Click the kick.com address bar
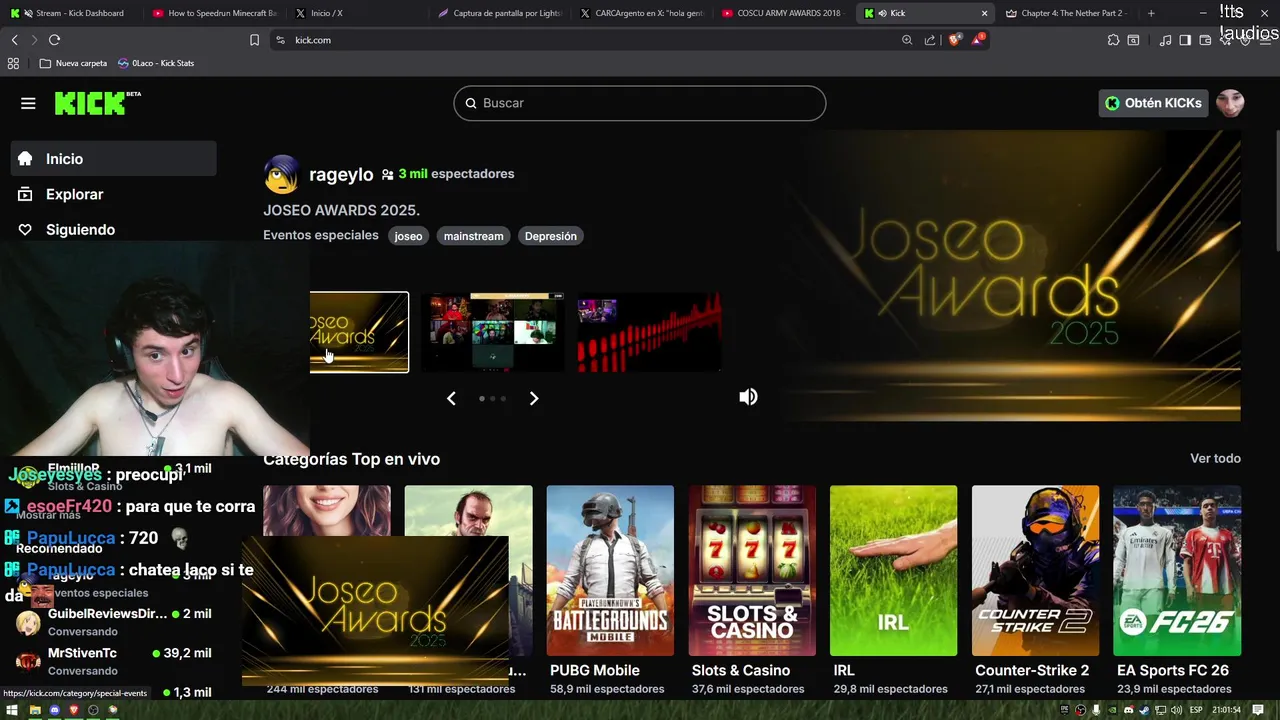This screenshot has width=1280, height=720. pos(590,40)
